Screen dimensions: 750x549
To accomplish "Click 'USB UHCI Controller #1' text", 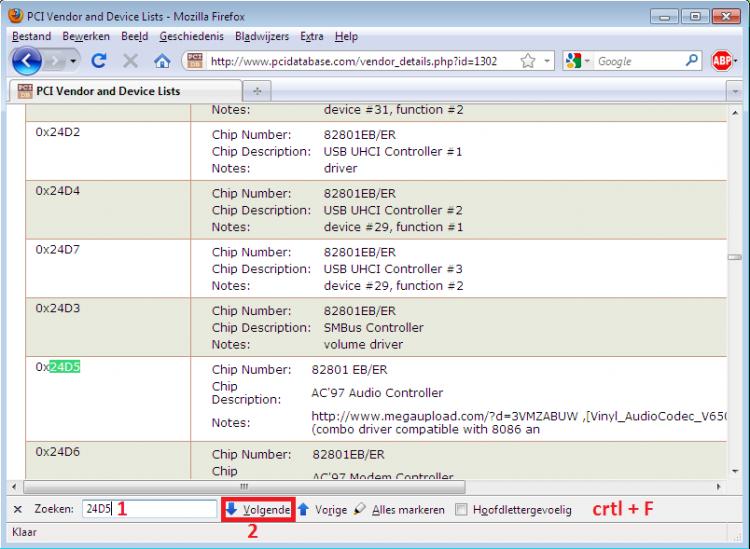I will tap(393, 152).
